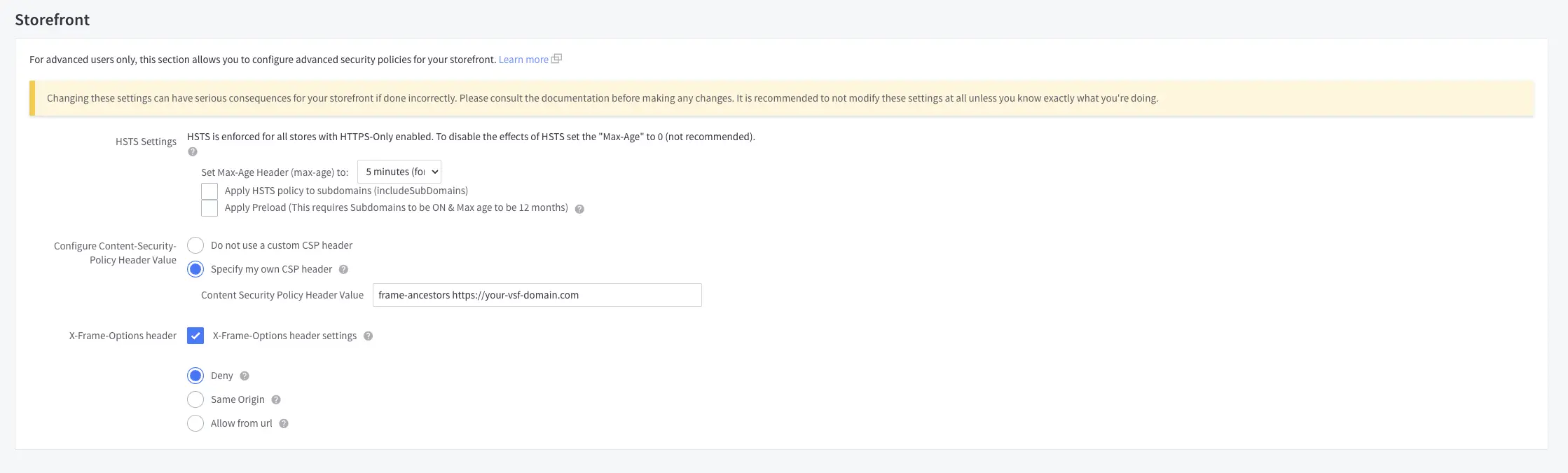
Task: Select the Allow from url radio option
Action: (x=195, y=423)
